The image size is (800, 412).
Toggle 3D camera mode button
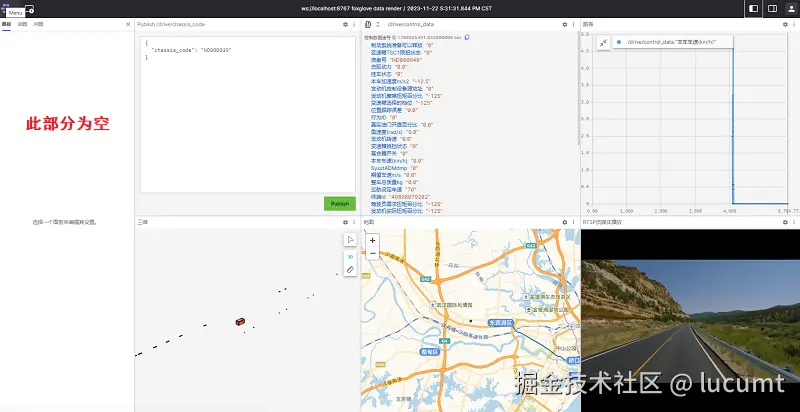pyautogui.click(x=350, y=256)
